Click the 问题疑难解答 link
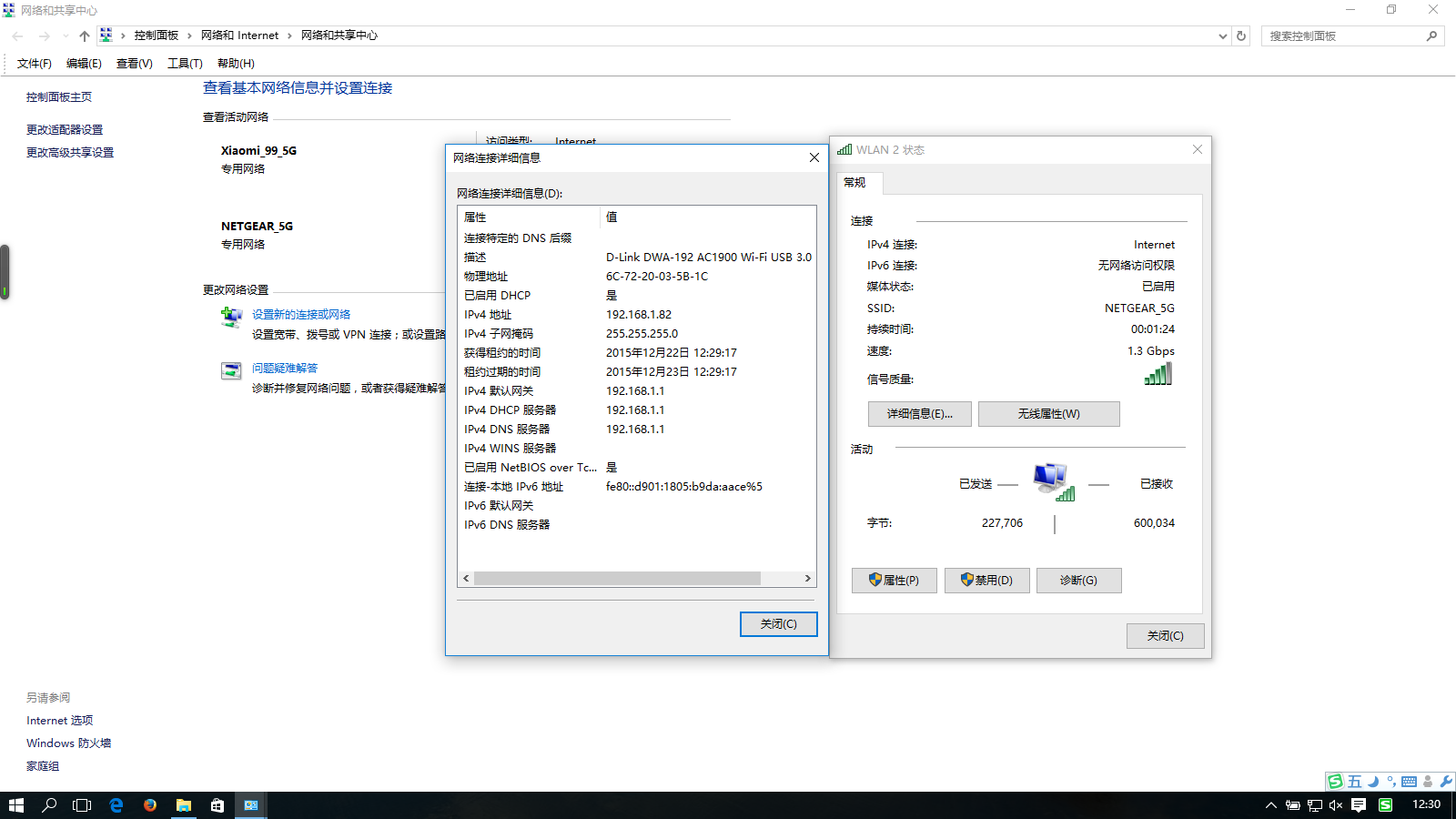 (x=285, y=369)
